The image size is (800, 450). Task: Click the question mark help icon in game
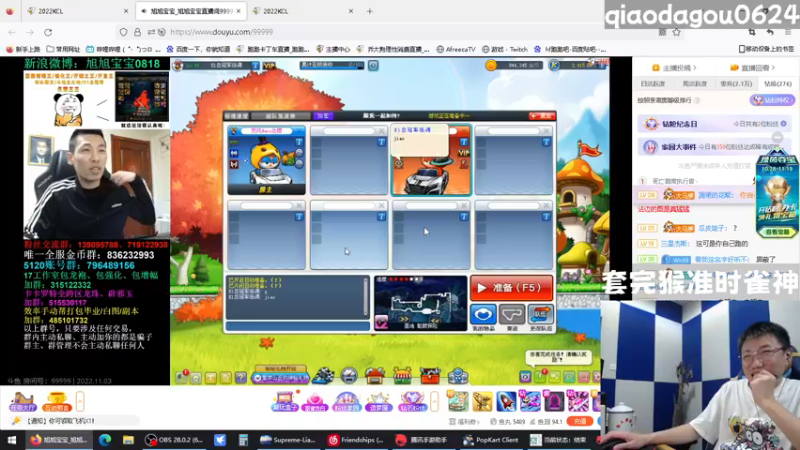point(241,378)
